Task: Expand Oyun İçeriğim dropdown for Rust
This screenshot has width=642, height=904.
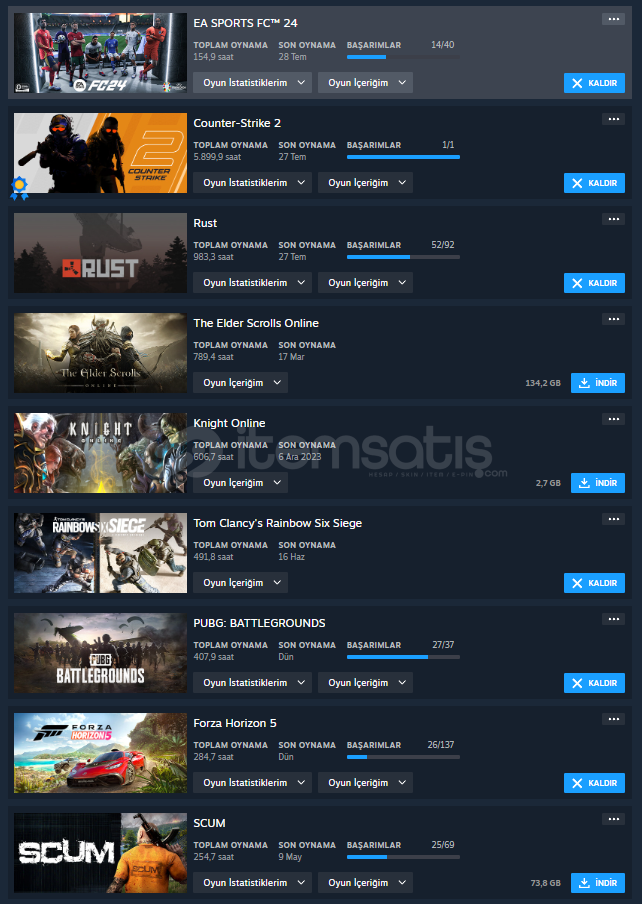Action: (365, 283)
